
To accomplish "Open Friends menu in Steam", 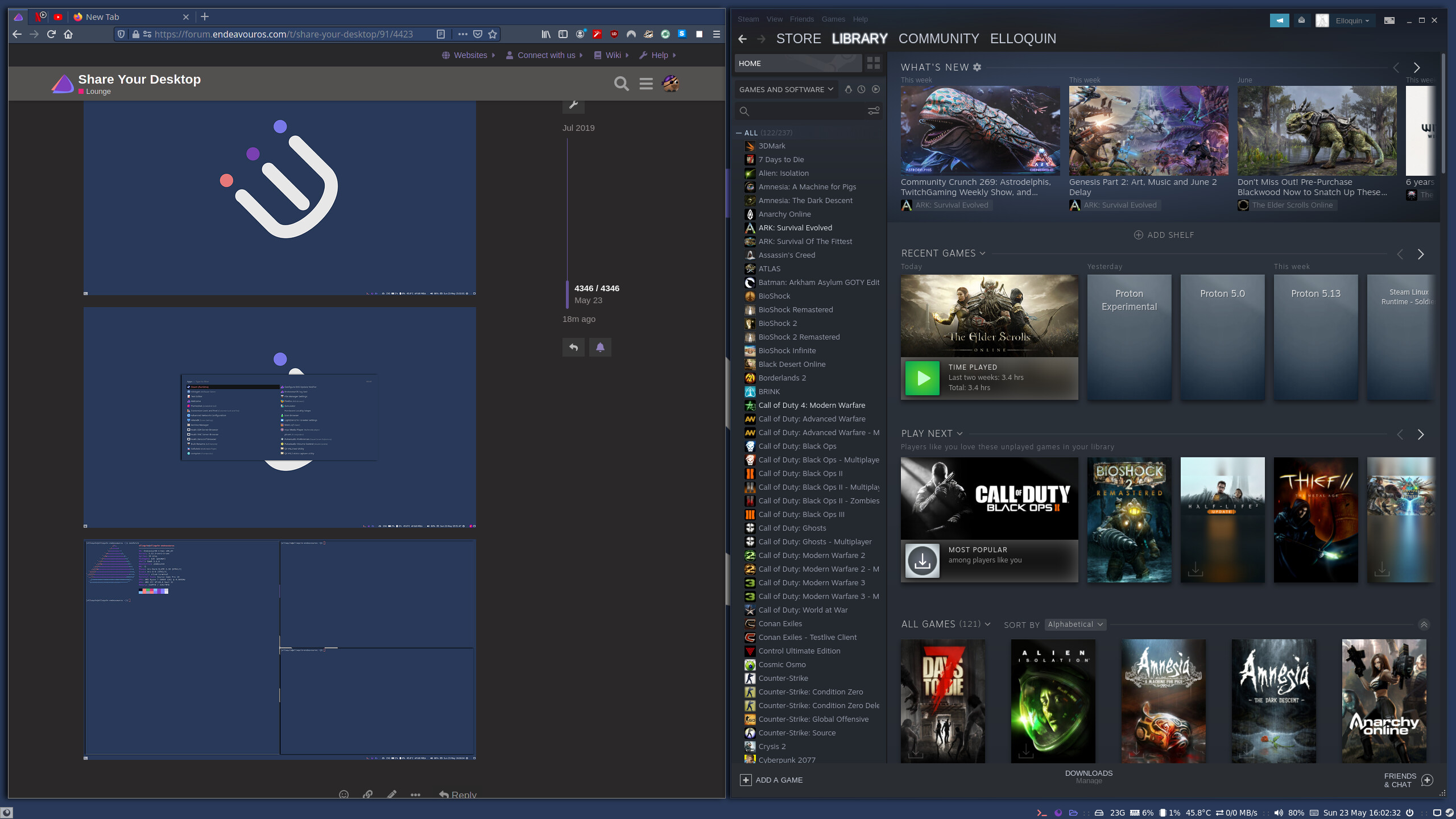I will pos(801,19).
